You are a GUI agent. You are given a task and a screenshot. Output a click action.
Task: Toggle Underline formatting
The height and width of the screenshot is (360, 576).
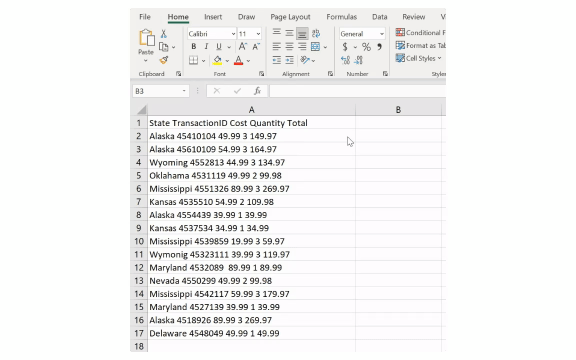pyautogui.click(x=219, y=47)
